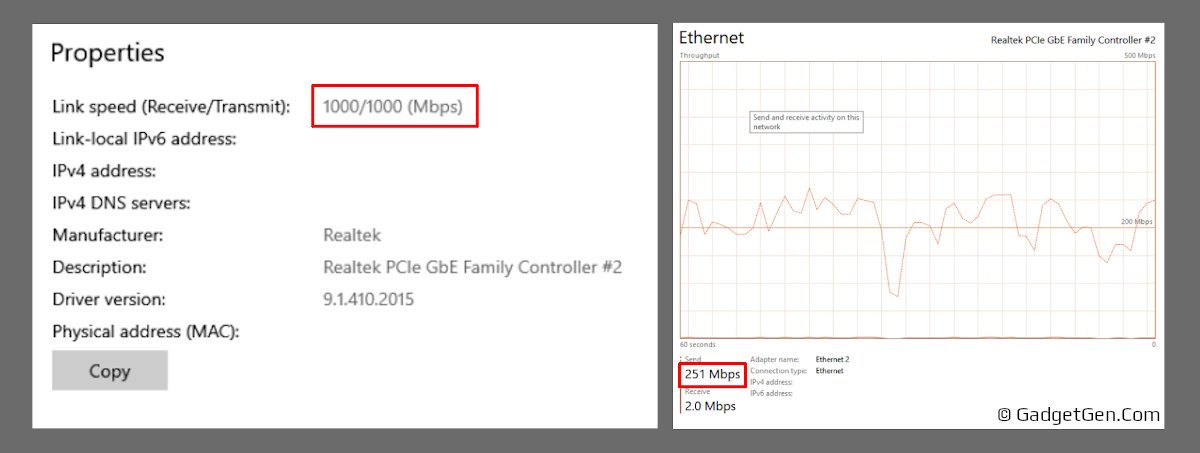This screenshot has width=1200, height=453.
Task: Click the Link-local IPv6 address label
Action: 144,139
